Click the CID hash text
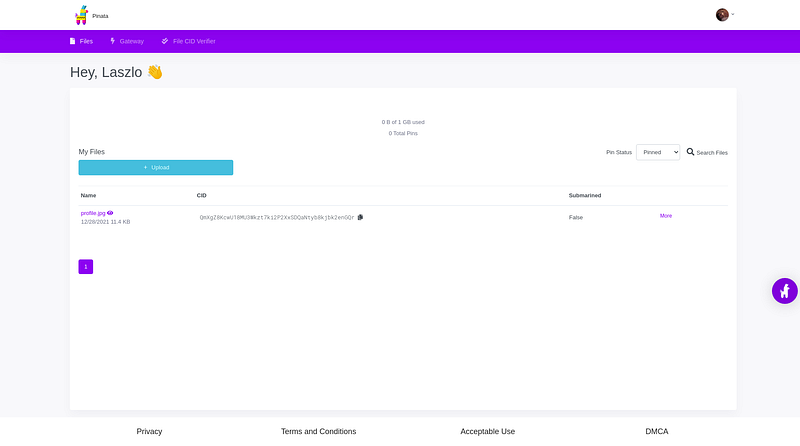This screenshot has width=800, height=446. (x=277, y=217)
